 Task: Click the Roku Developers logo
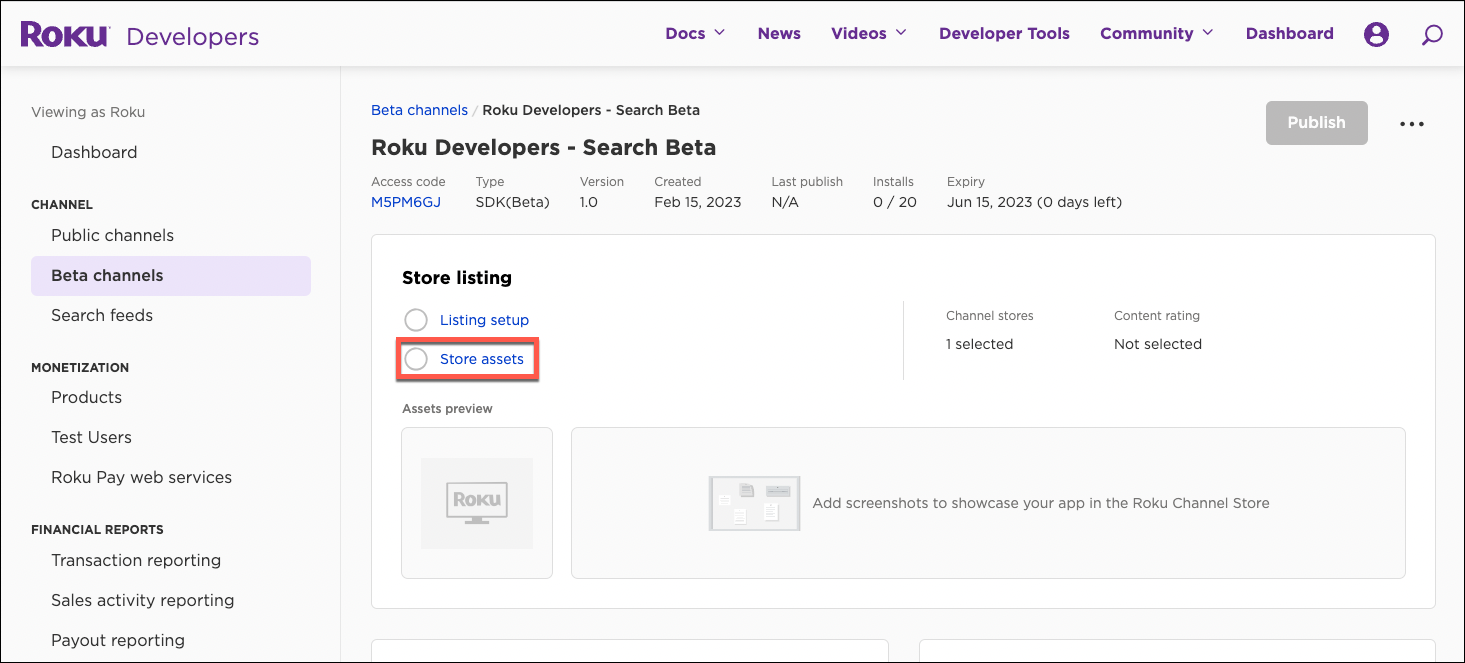point(139,35)
